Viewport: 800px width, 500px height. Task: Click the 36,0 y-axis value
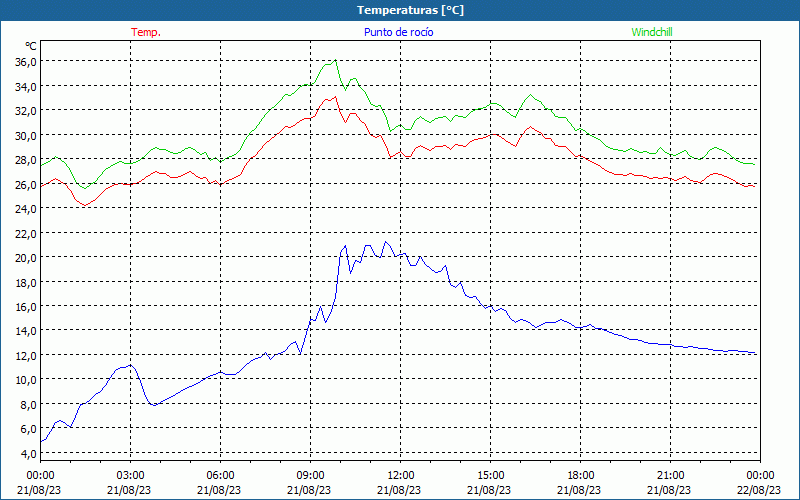coord(26,62)
